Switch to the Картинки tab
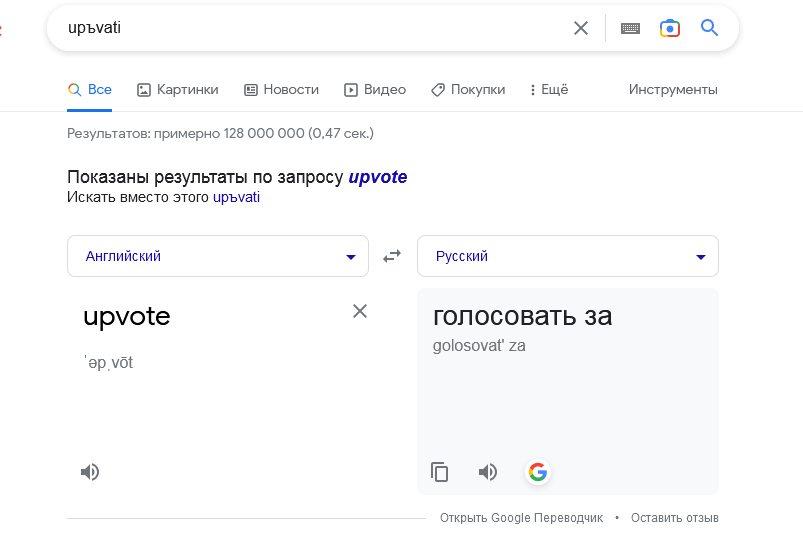Viewport: 803px width, 539px height. (x=178, y=90)
